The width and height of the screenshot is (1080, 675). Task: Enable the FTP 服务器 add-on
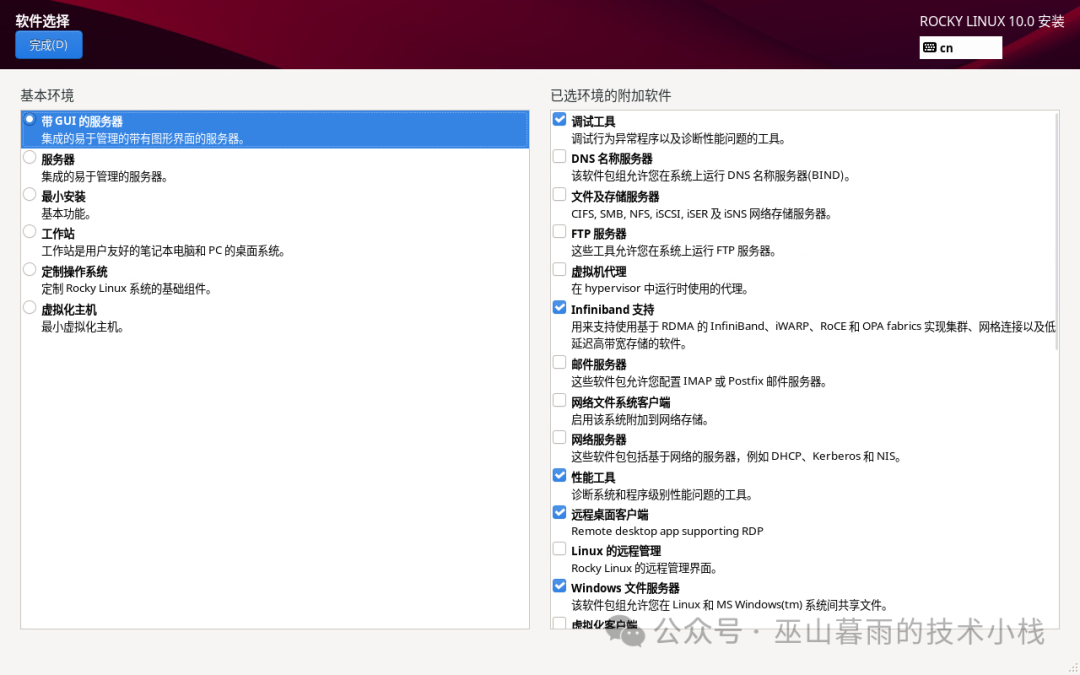click(559, 231)
